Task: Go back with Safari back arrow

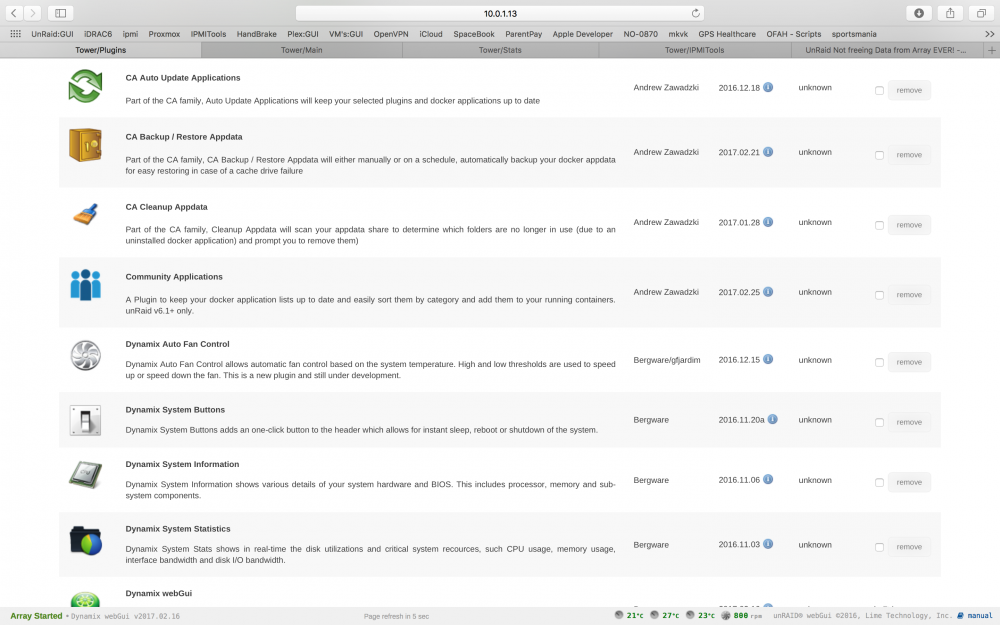Action: coord(13,13)
